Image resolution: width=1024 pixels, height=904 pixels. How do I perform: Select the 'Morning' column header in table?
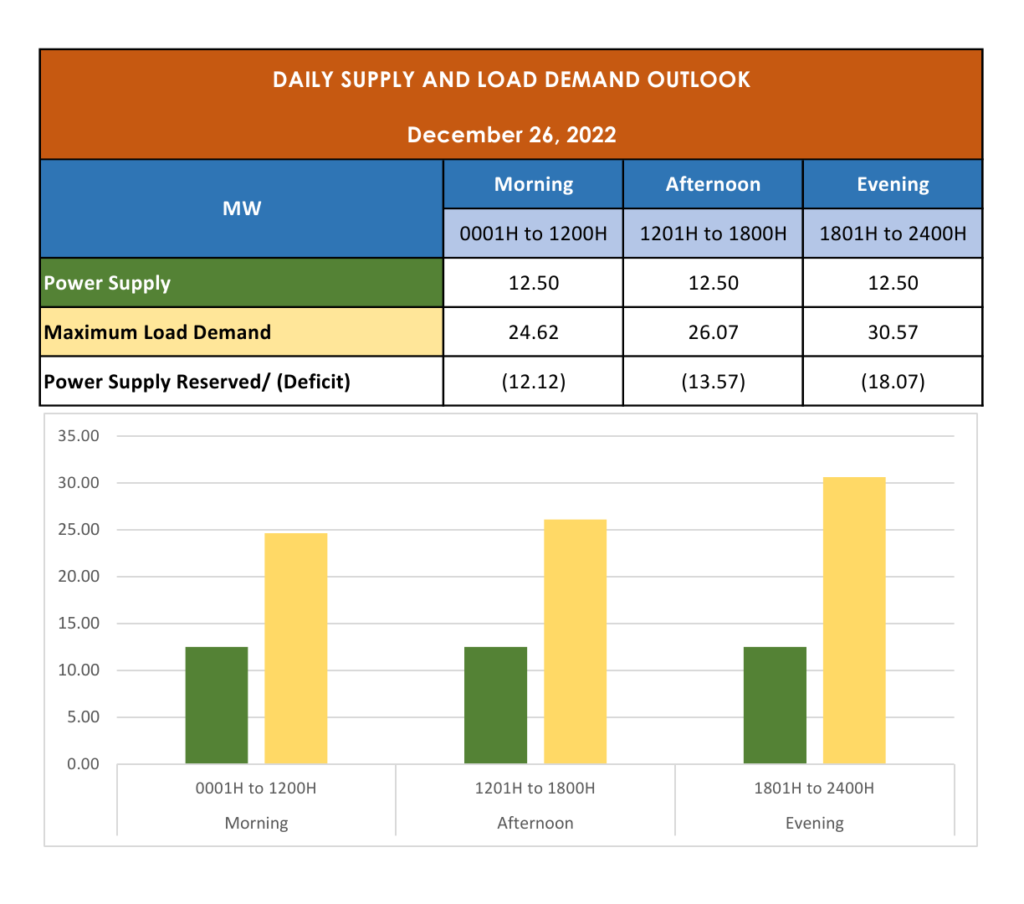click(533, 185)
